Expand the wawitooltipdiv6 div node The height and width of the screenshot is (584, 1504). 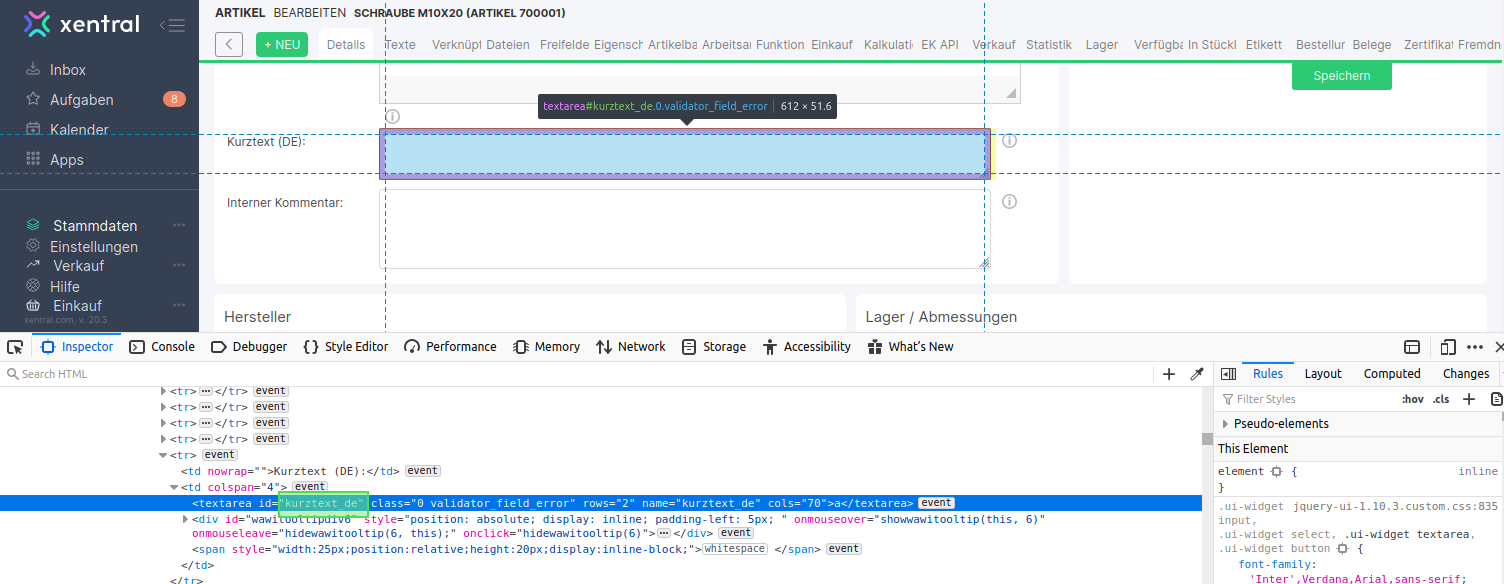coord(185,519)
